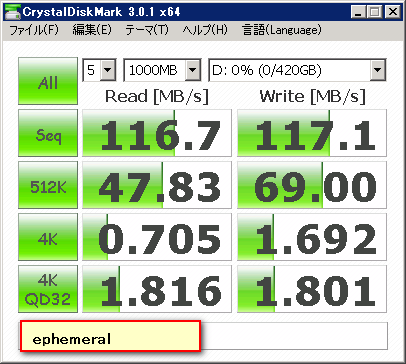Start the Seq benchmark
Screen dimensions: 406x364
(48, 133)
